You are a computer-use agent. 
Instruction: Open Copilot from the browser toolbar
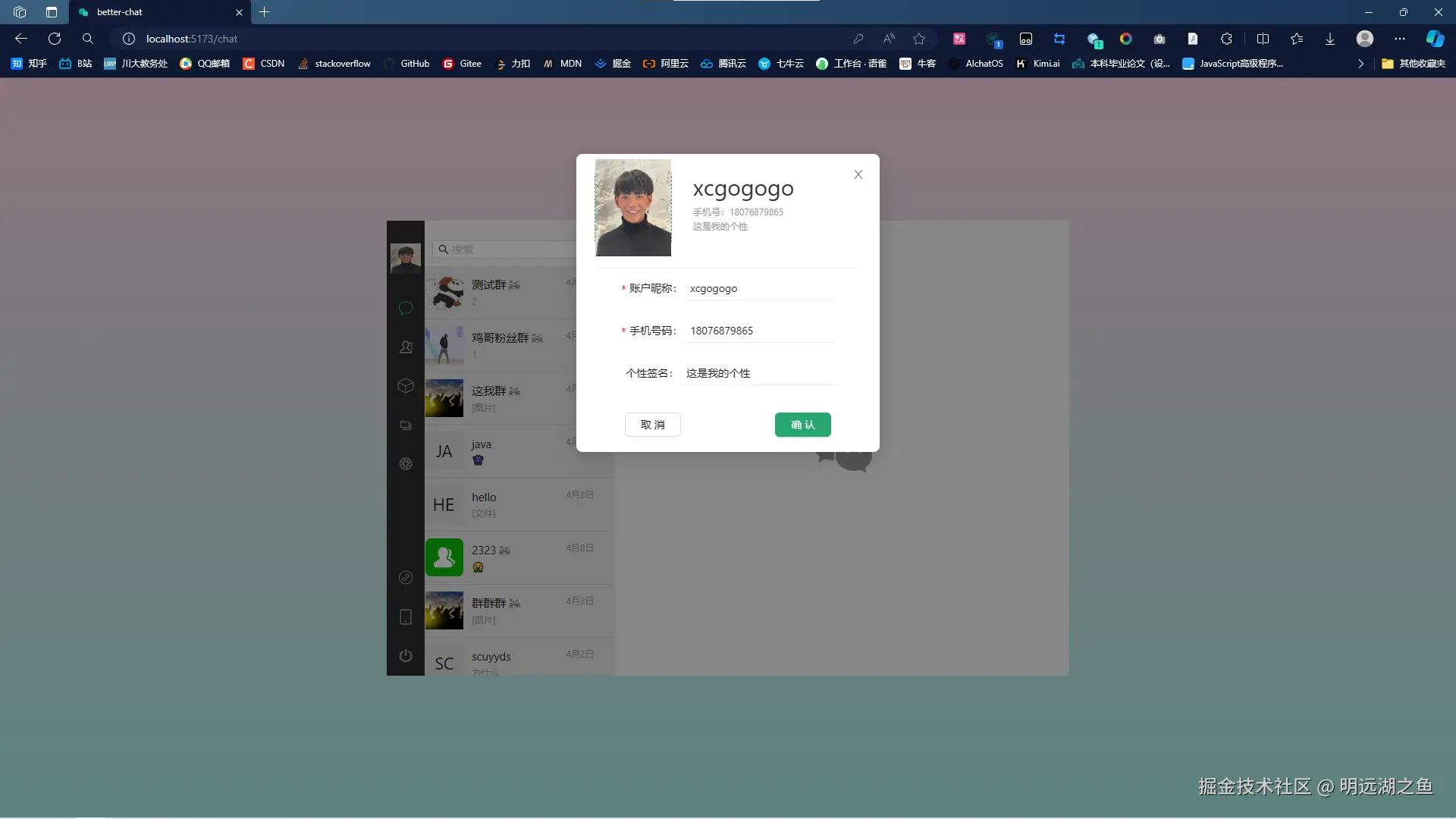[1436, 39]
